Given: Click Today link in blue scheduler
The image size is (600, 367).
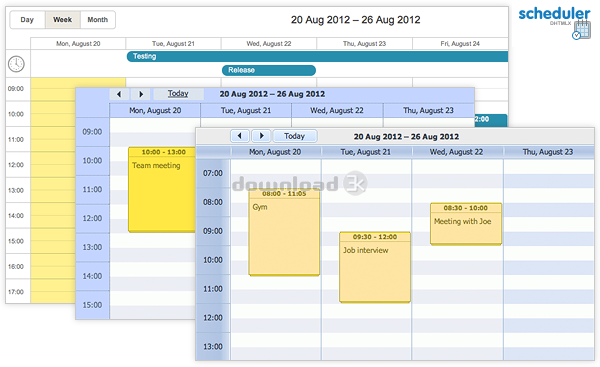Looking at the screenshot, I should click(x=178, y=94).
